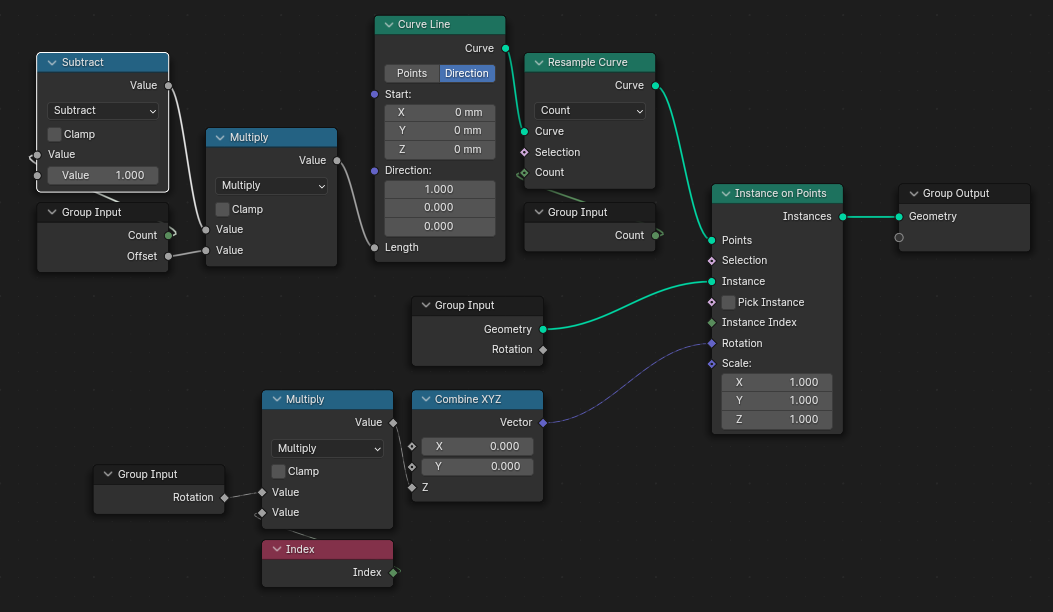This screenshot has height=612, width=1053.
Task: Click the Group Output Geometry socket
Action: [899, 217]
